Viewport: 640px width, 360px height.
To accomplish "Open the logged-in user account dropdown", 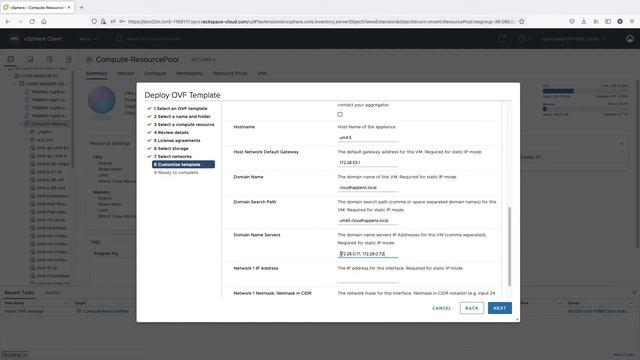I will point(574,39).
